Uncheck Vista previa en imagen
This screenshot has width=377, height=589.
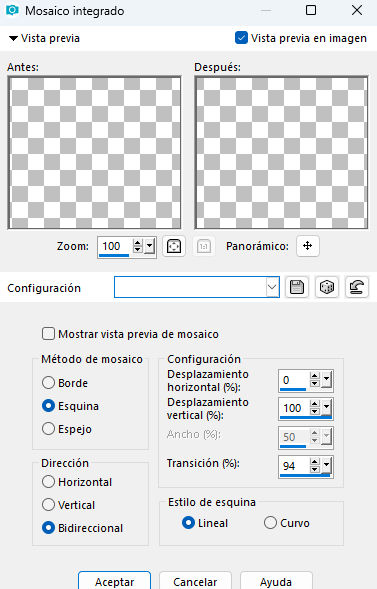241,38
